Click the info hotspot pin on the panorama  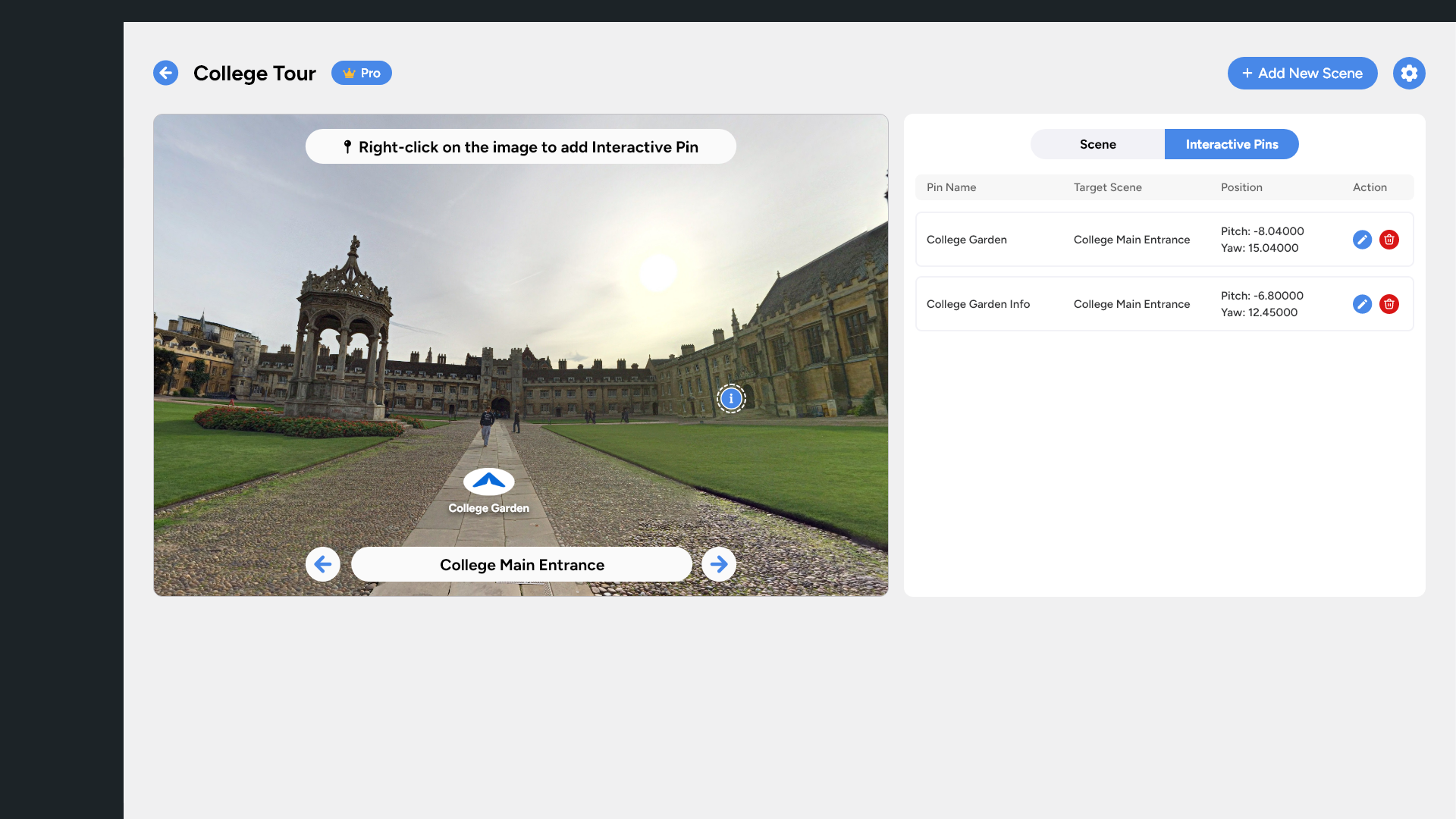tap(731, 398)
